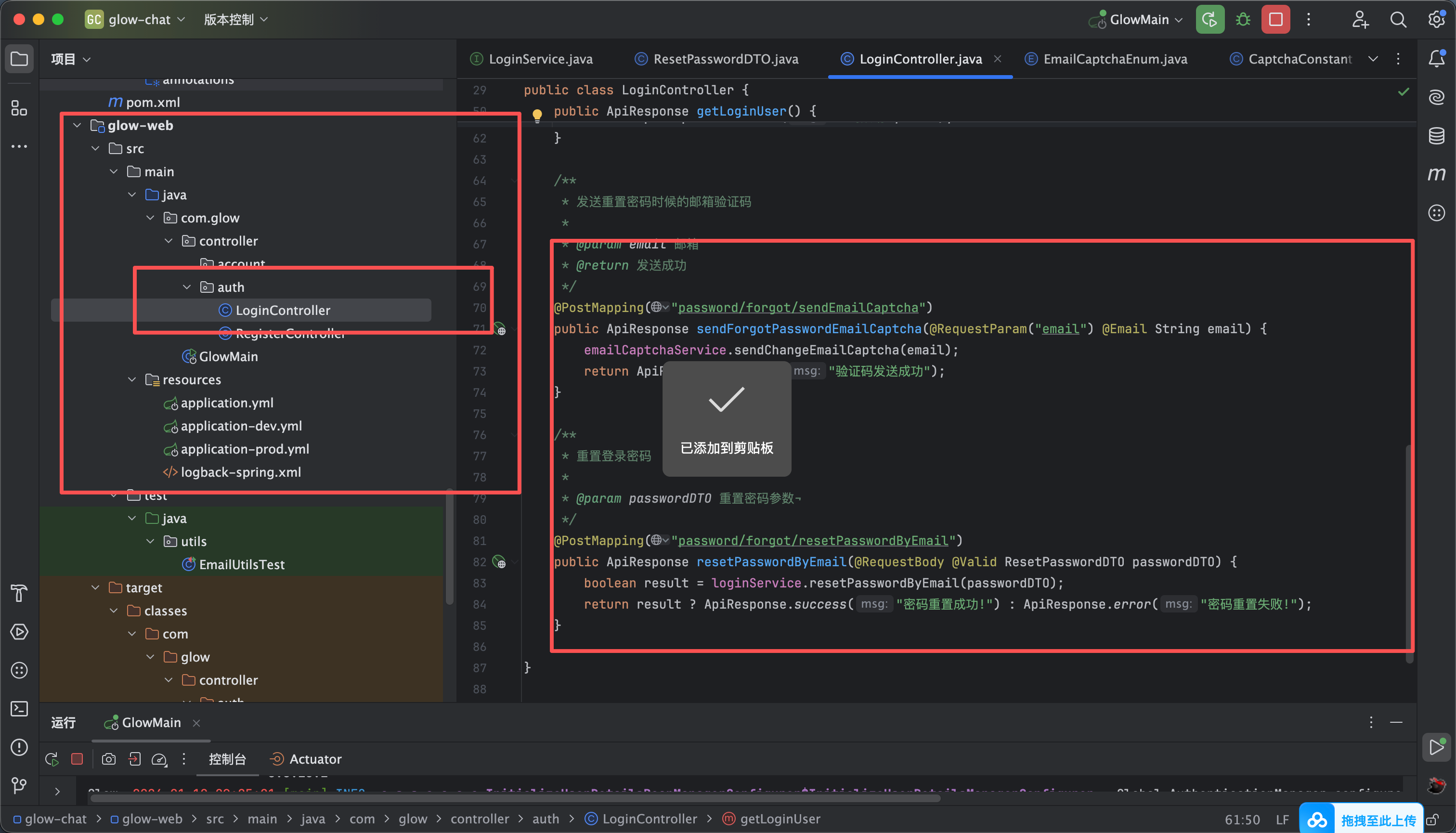This screenshot has width=1456, height=833.
Task: Stop the running GlowMain application
Action: click(x=1275, y=19)
